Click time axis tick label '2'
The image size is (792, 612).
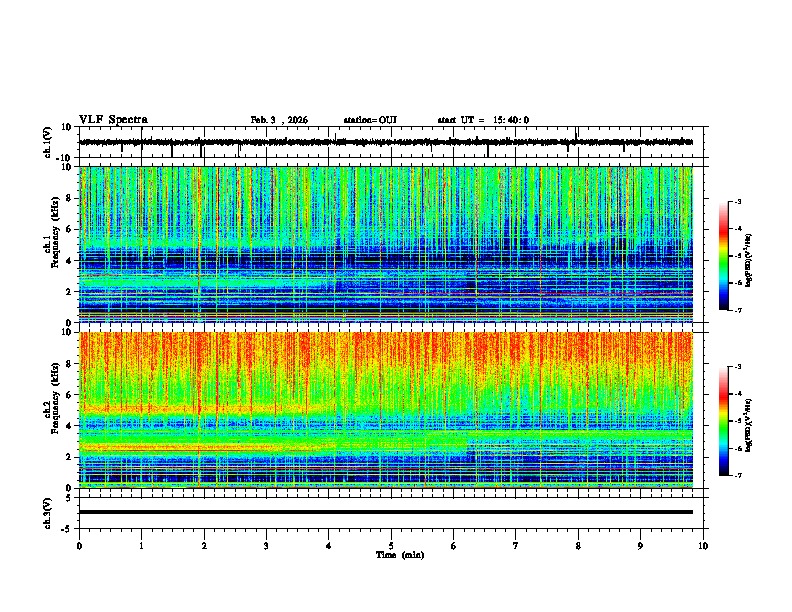coord(204,546)
